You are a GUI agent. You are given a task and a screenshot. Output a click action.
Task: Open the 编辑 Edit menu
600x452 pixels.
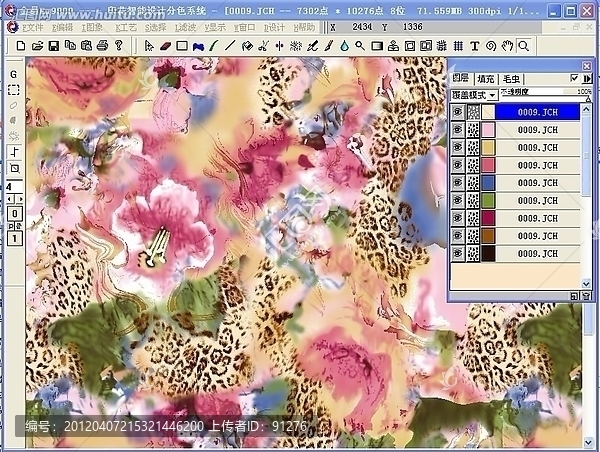[62, 28]
